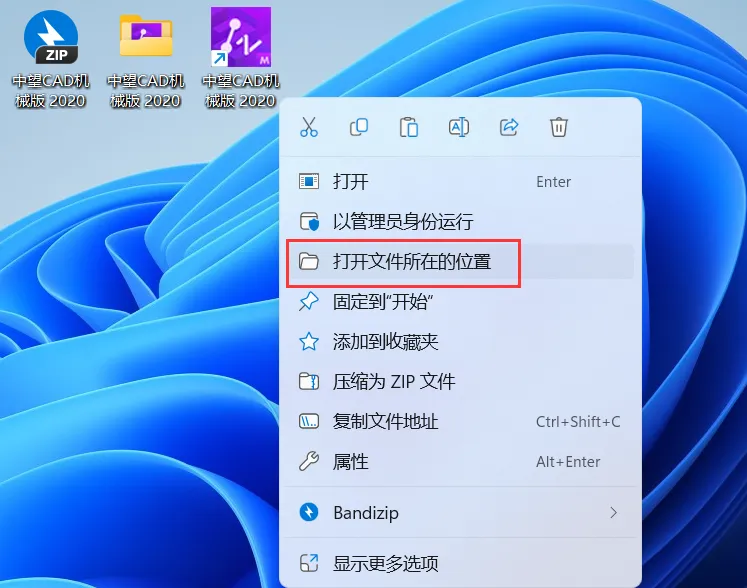The height and width of the screenshot is (588, 747).
Task: Click the Bandizip lightning icon
Action: (x=309, y=513)
